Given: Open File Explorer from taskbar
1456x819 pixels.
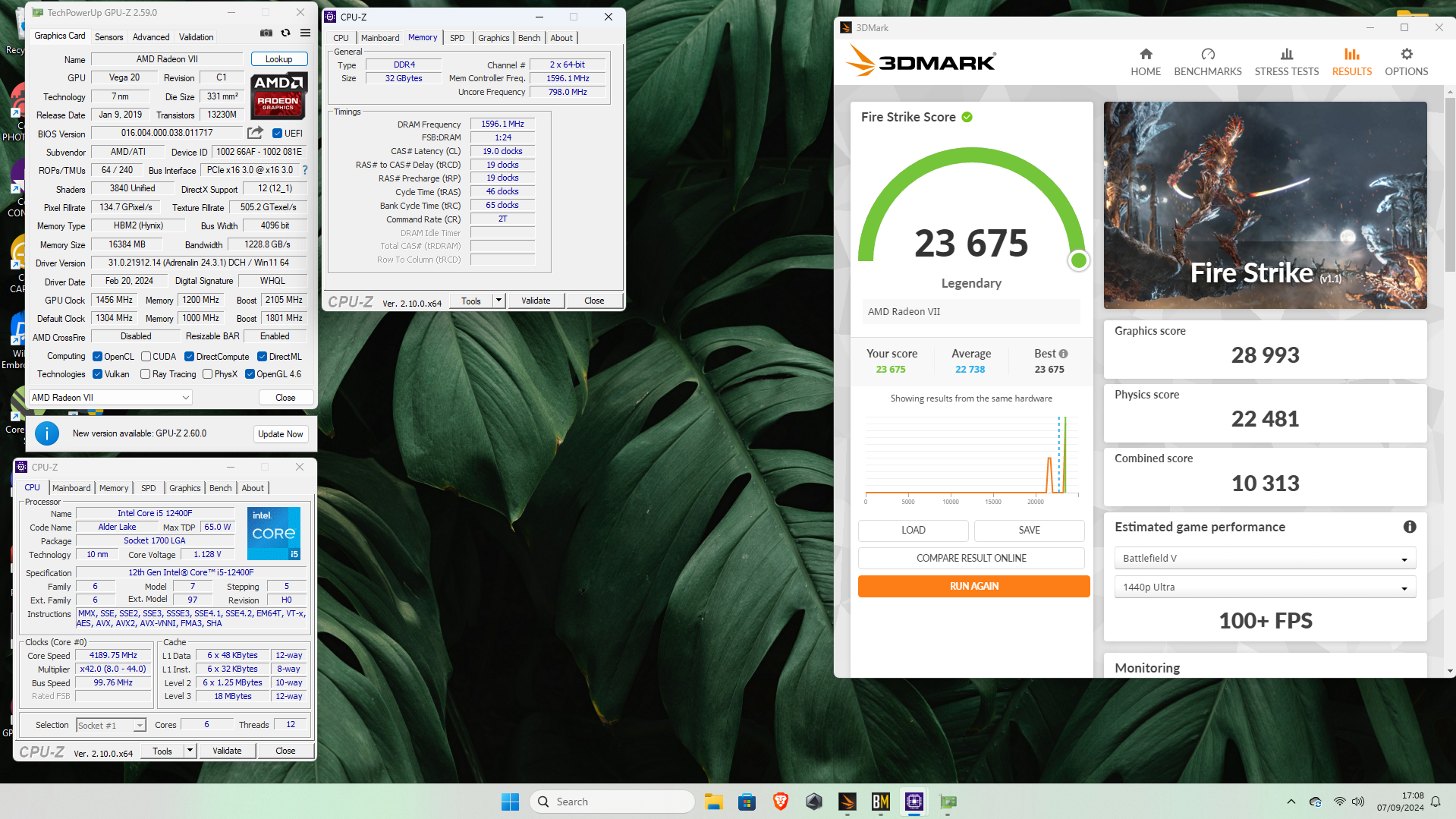Looking at the screenshot, I should [713, 802].
